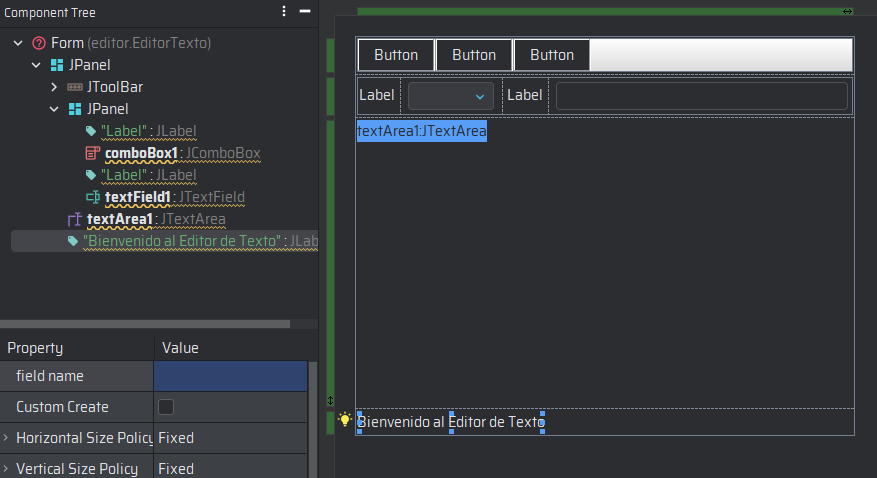Expand the JToolBar tree node
This screenshot has height=478, width=877.
54,87
